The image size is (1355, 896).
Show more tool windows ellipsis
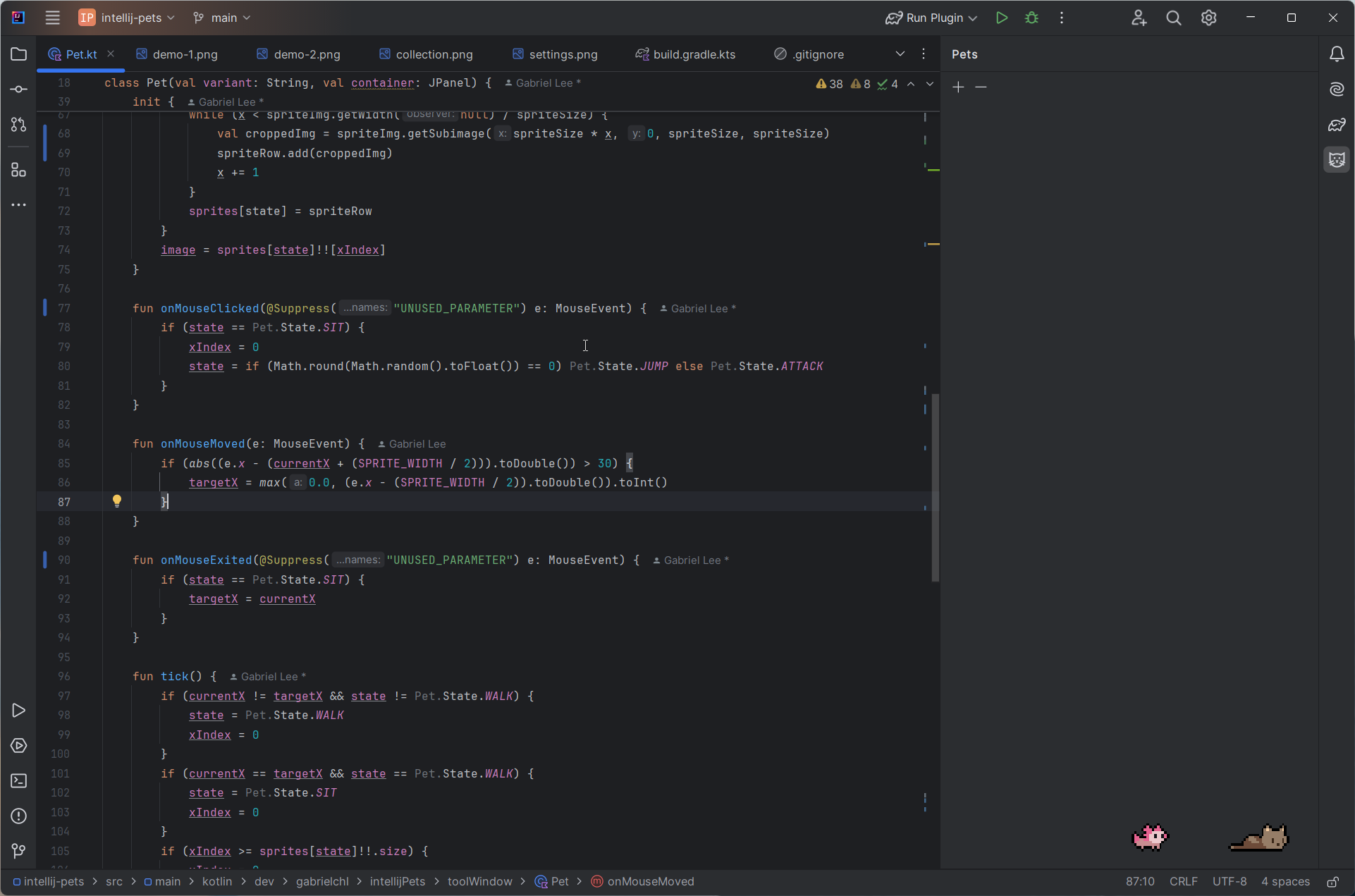pyautogui.click(x=19, y=205)
